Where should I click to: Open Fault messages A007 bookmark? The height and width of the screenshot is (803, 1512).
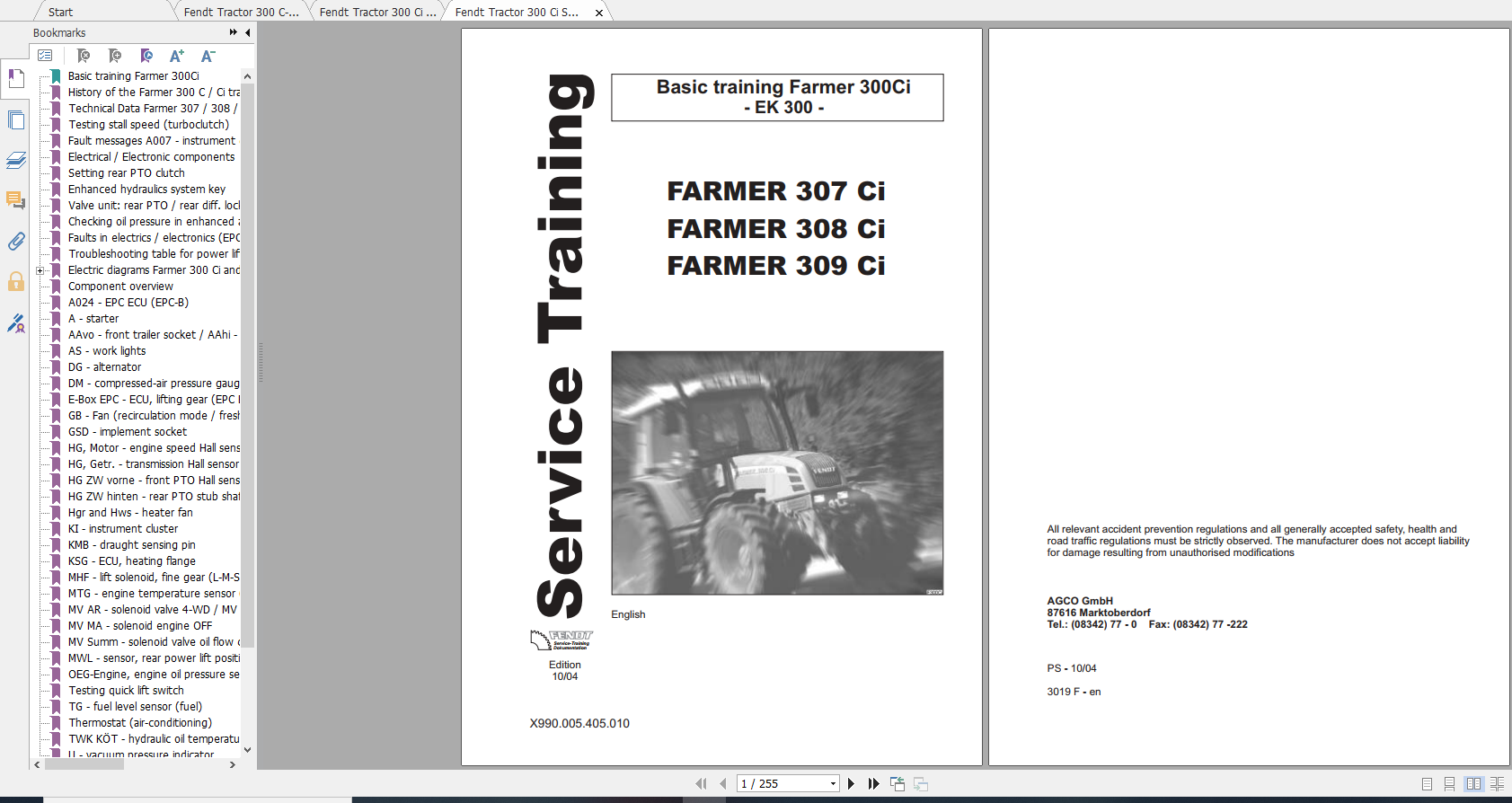152,141
